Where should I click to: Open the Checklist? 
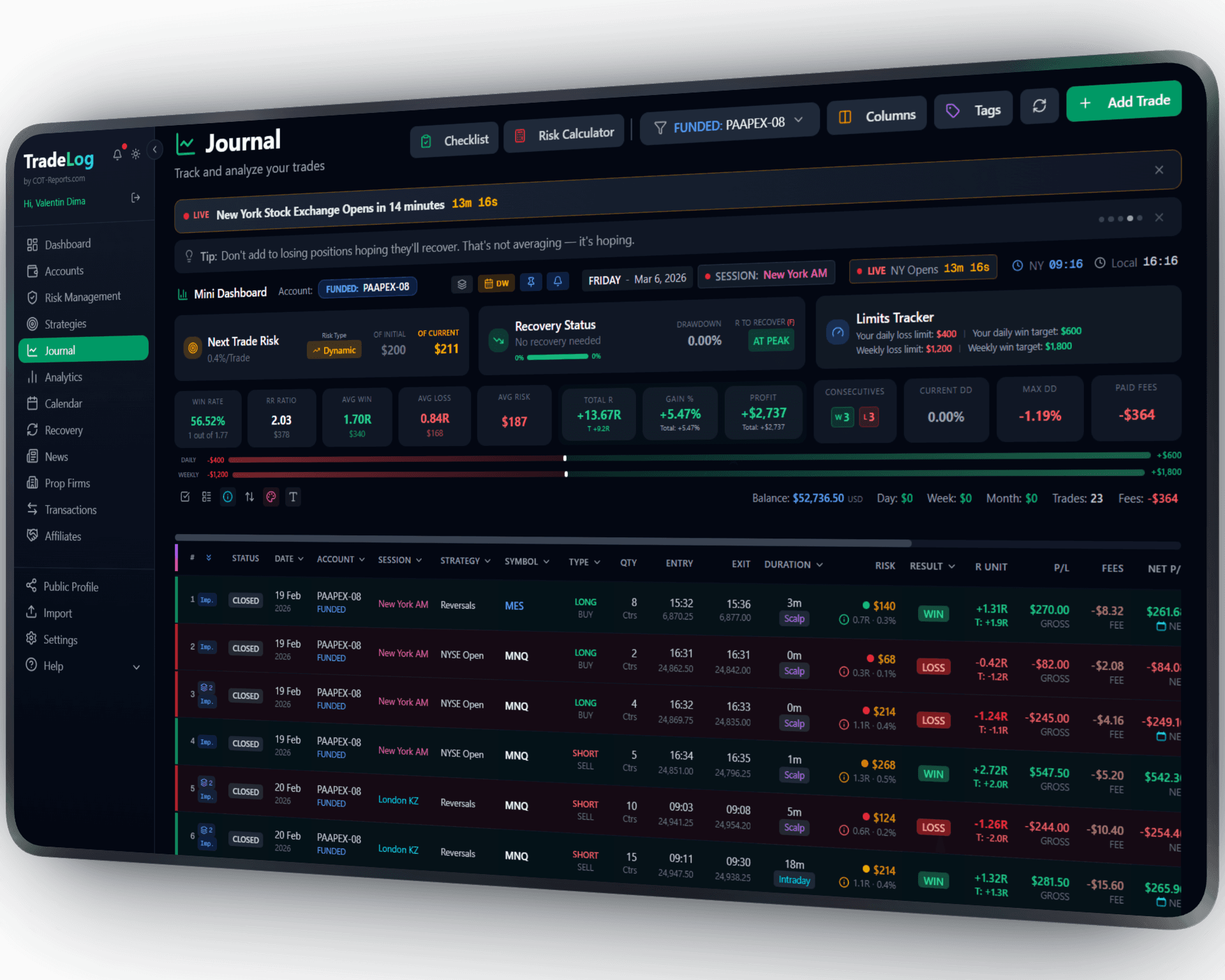click(x=454, y=139)
